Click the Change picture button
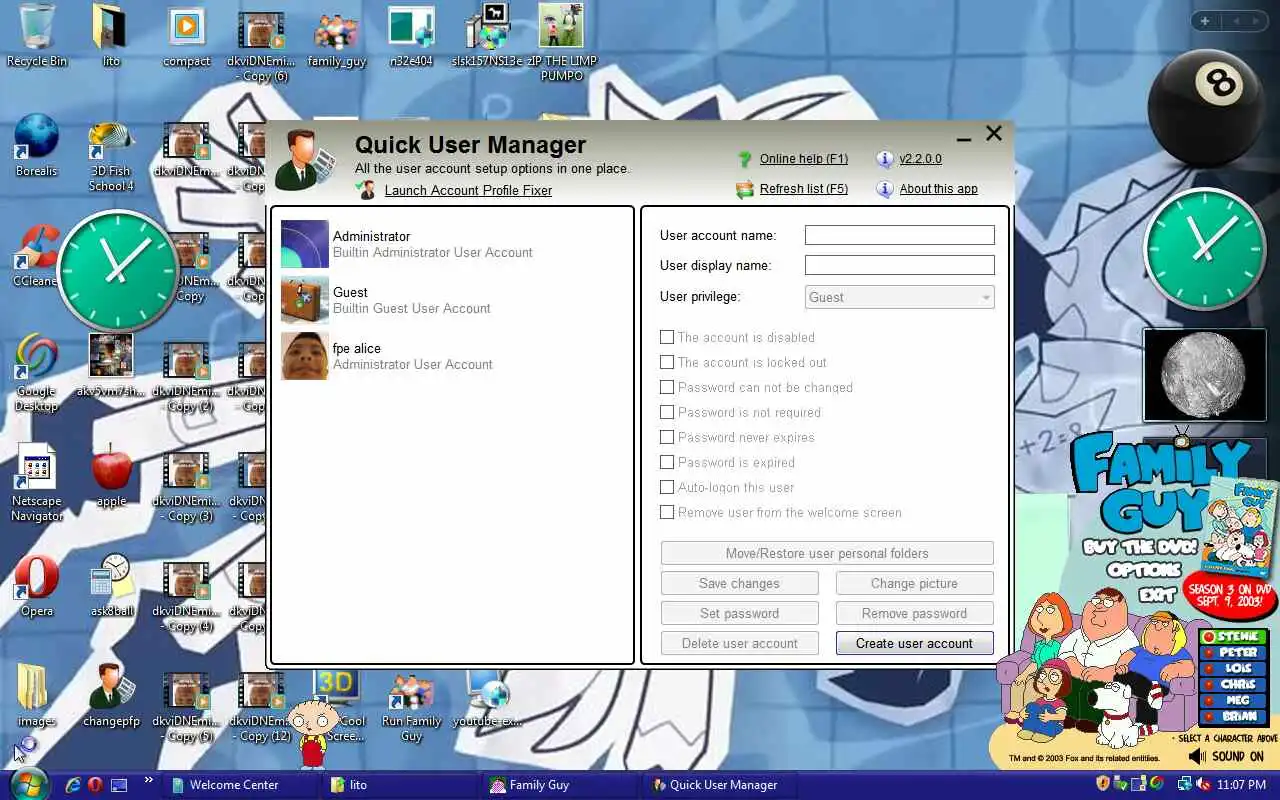The image size is (1280, 800). (x=914, y=584)
